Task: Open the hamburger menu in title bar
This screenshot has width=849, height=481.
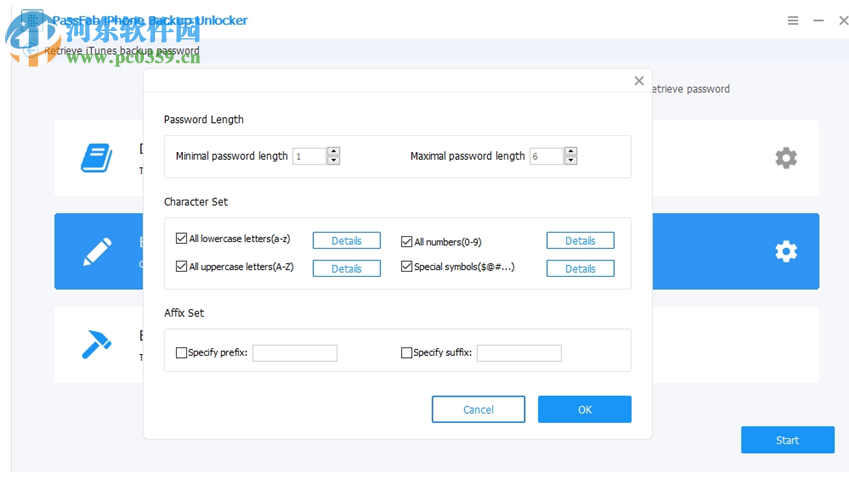Action: point(793,21)
